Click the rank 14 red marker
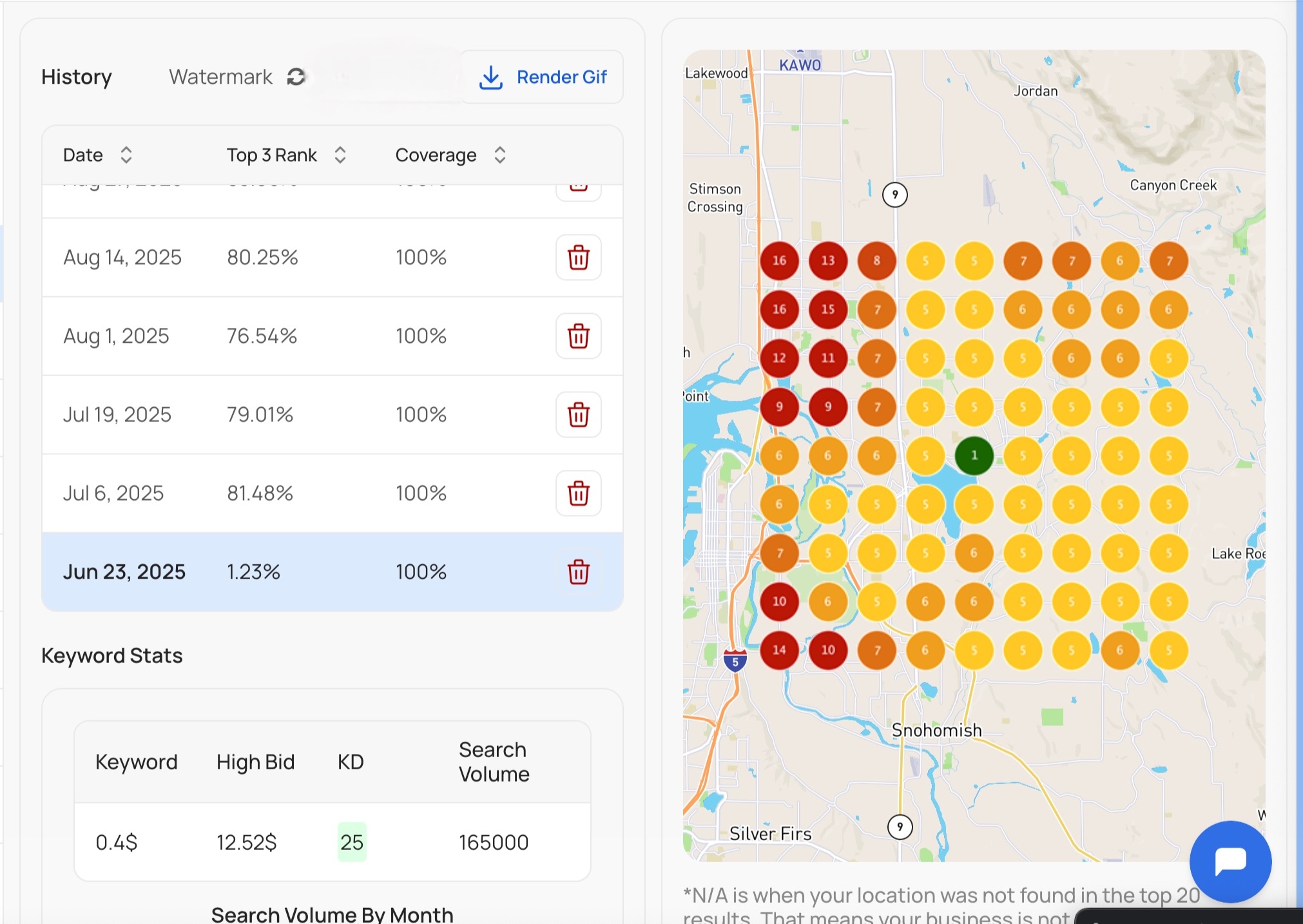Screen dimensions: 1303x924 tap(779, 650)
